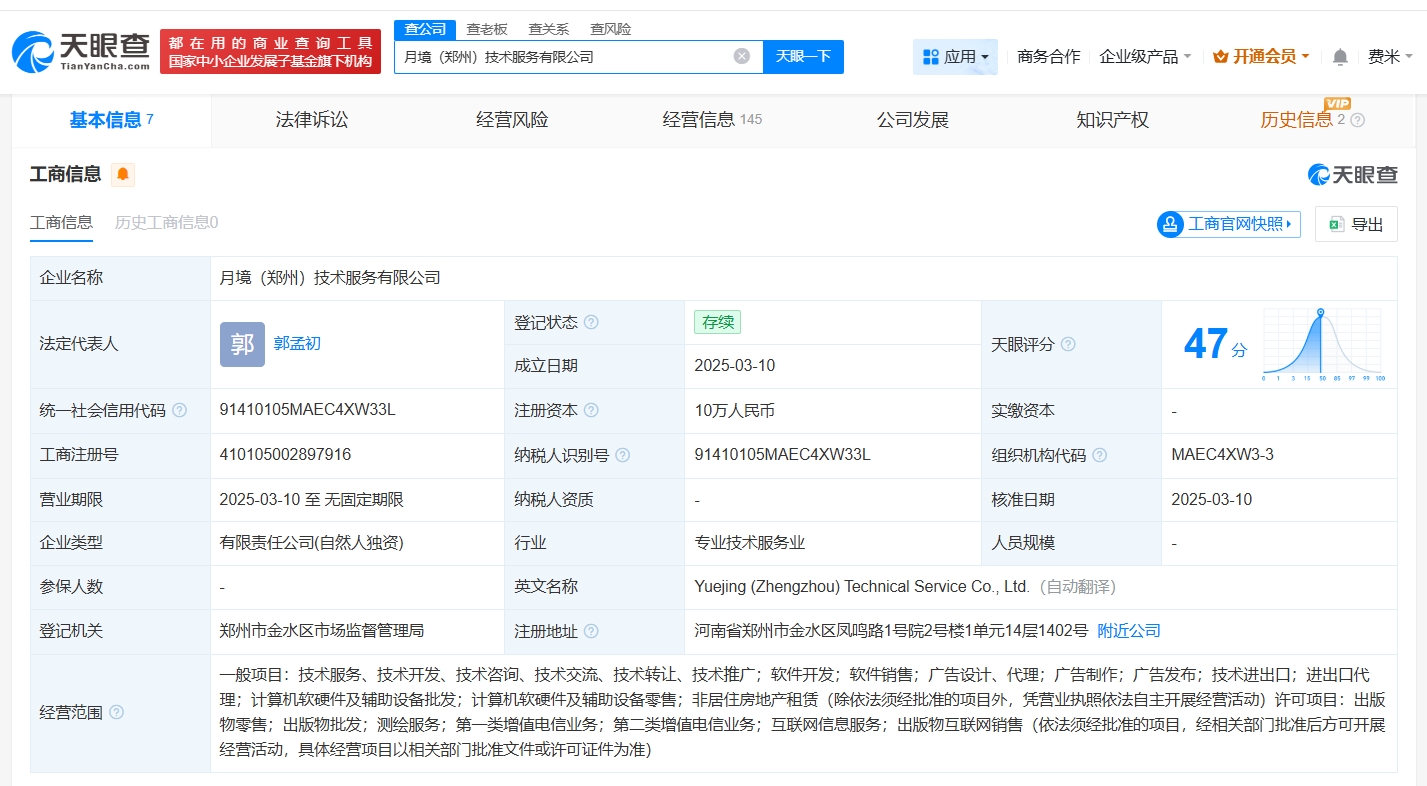
Task: Click the Excel export icon beside 导出
Action: [x=1338, y=224]
